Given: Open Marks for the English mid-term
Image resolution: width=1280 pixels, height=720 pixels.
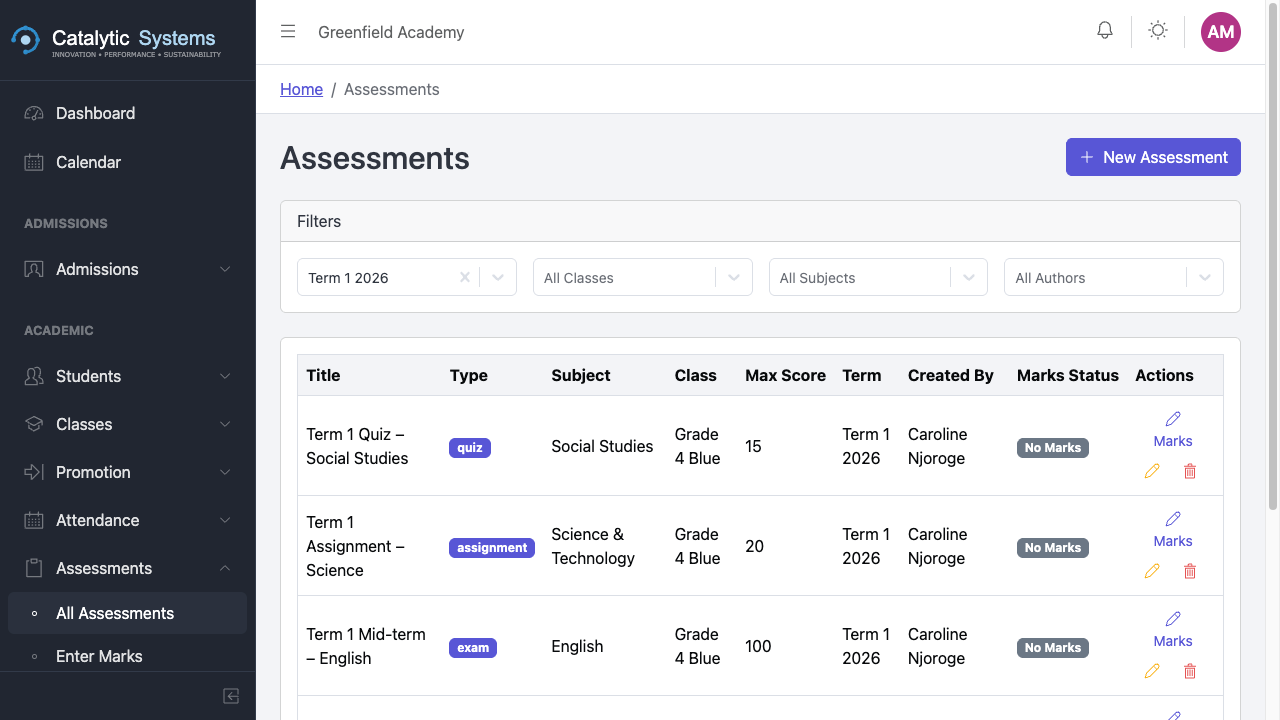Looking at the screenshot, I should [x=1173, y=630].
